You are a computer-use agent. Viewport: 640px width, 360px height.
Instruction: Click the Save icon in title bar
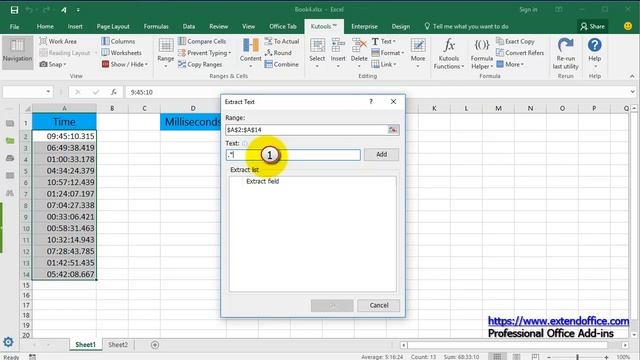coord(14,10)
